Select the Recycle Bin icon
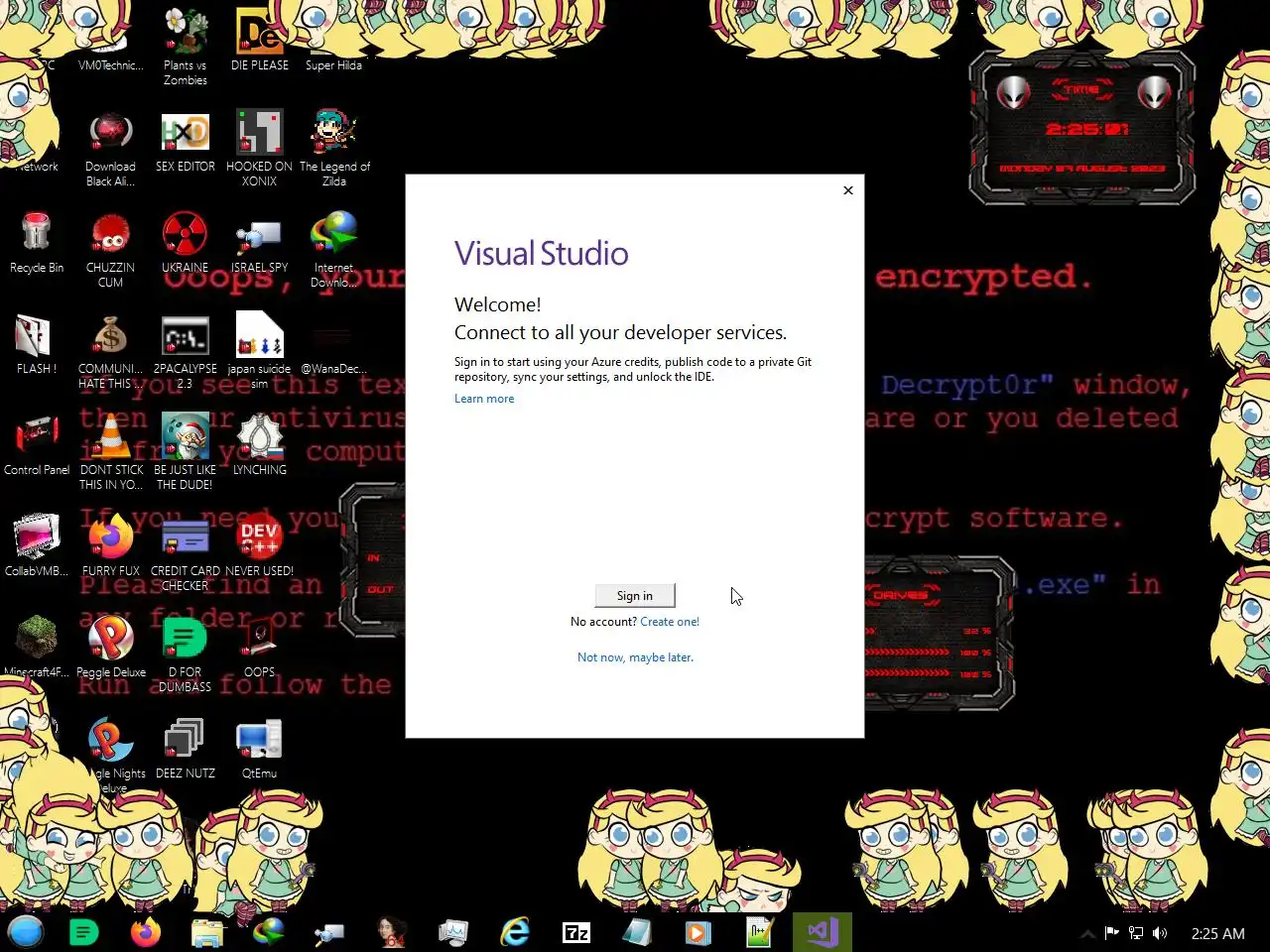1270x952 pixels. point(37,243)
